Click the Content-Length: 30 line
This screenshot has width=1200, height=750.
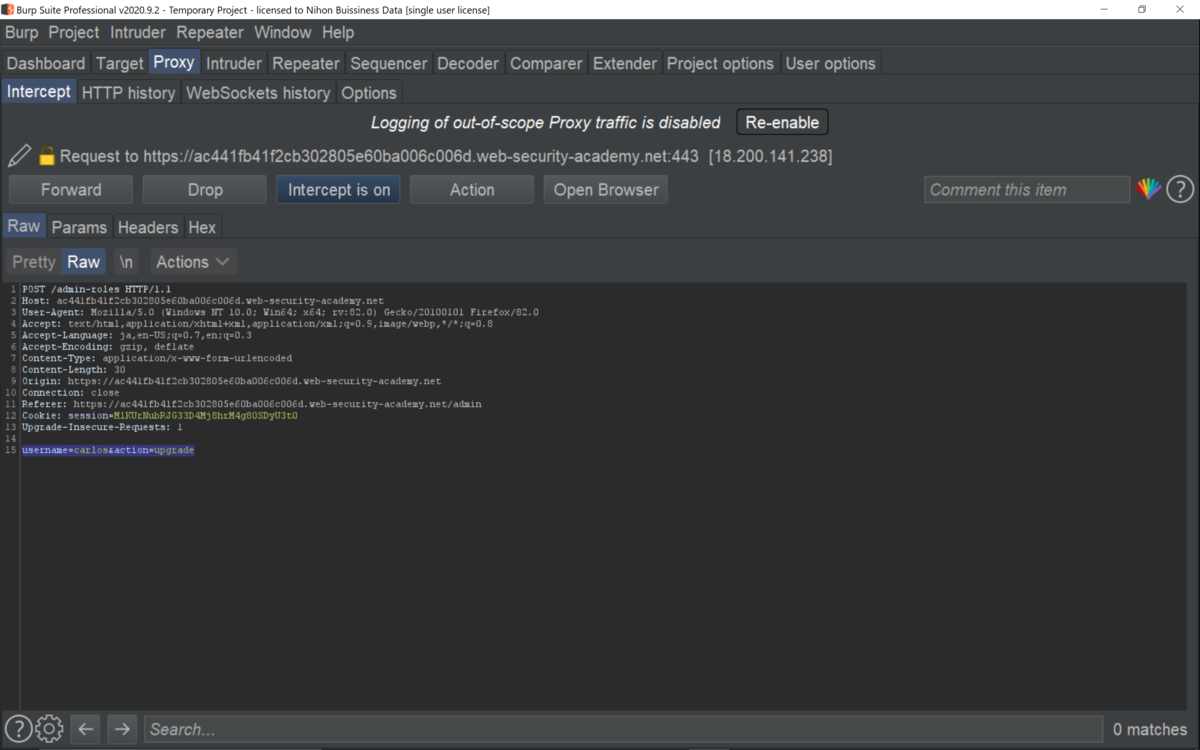tap(73, 370)
